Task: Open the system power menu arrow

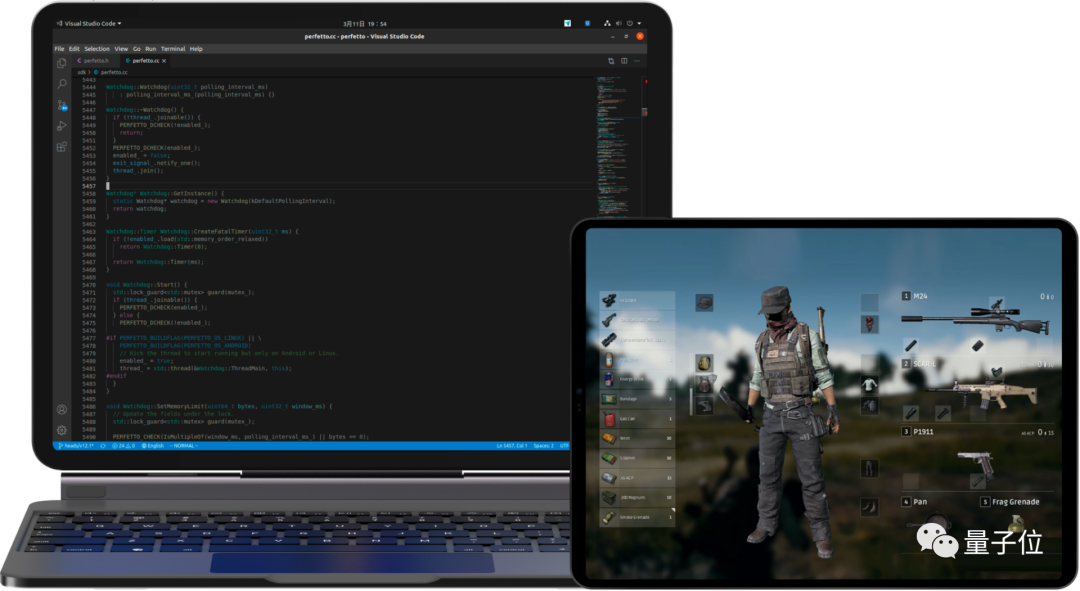Action: click(639, 23)
